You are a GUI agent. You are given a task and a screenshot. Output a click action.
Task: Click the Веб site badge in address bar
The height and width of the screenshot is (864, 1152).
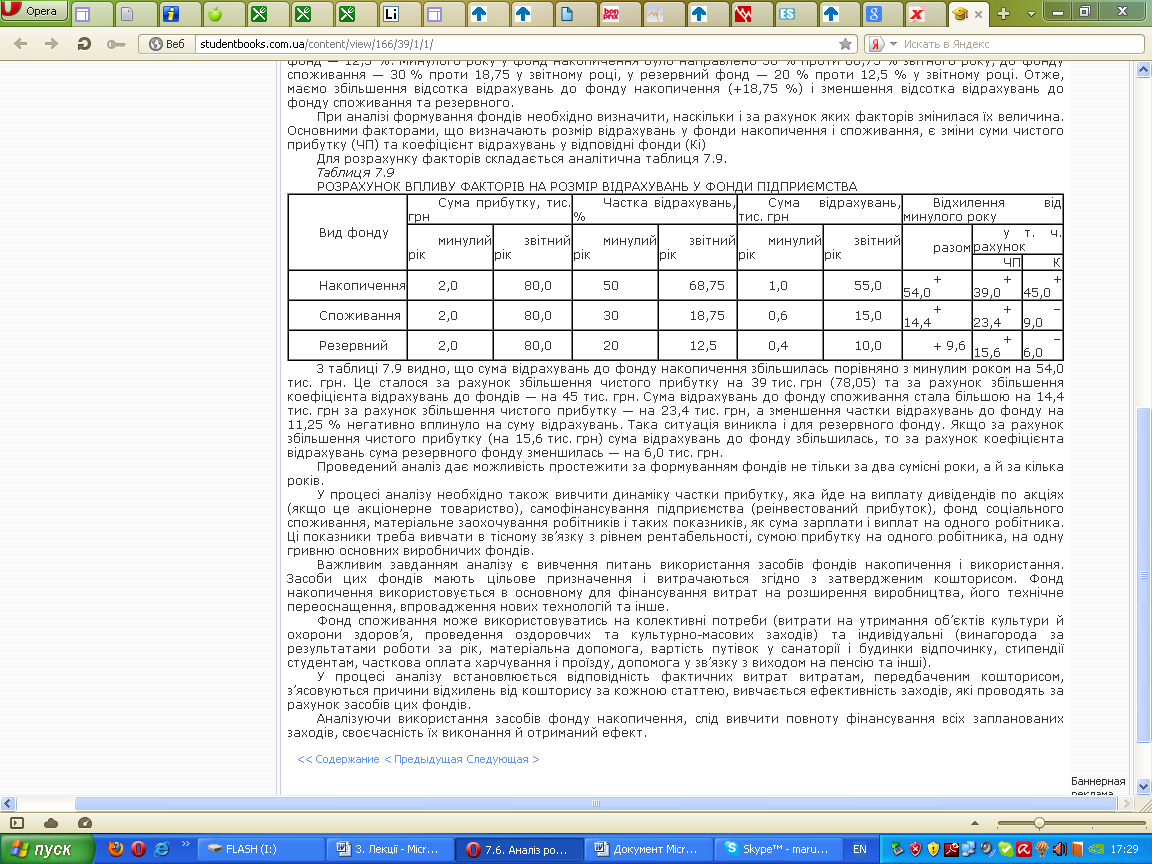(167, 44)
